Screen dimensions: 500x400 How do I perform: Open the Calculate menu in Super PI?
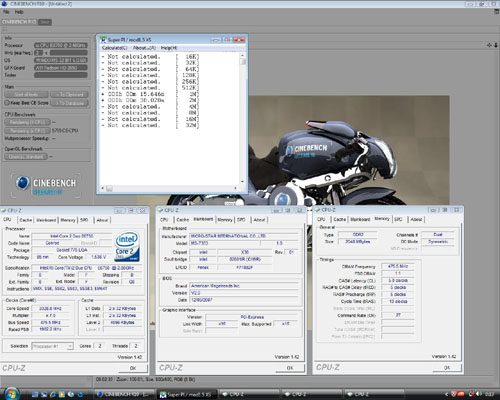click(x=114, y=48)
